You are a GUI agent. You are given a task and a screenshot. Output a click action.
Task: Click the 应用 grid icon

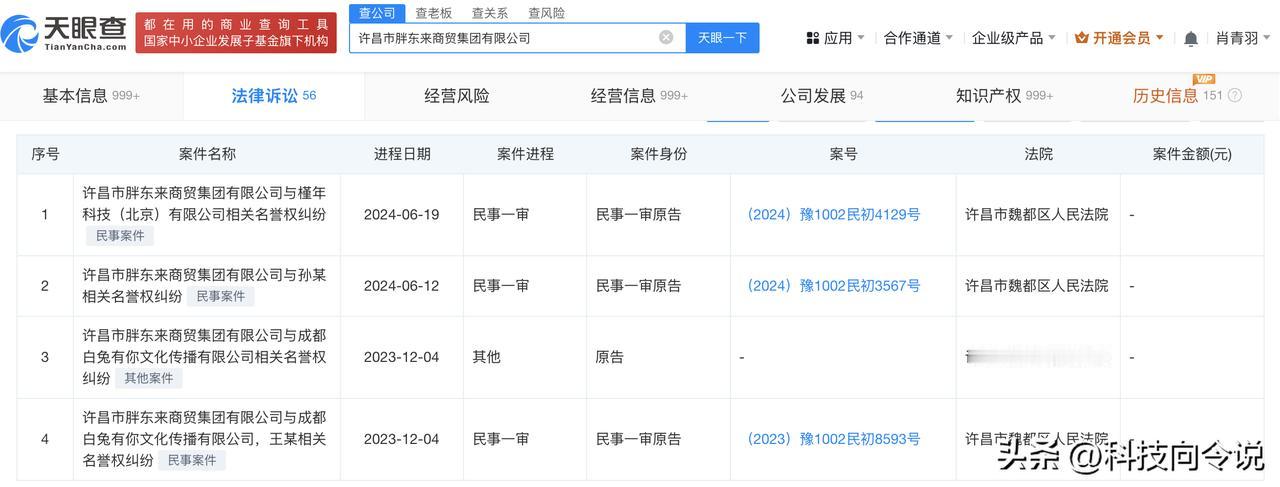tap(812, 38)
